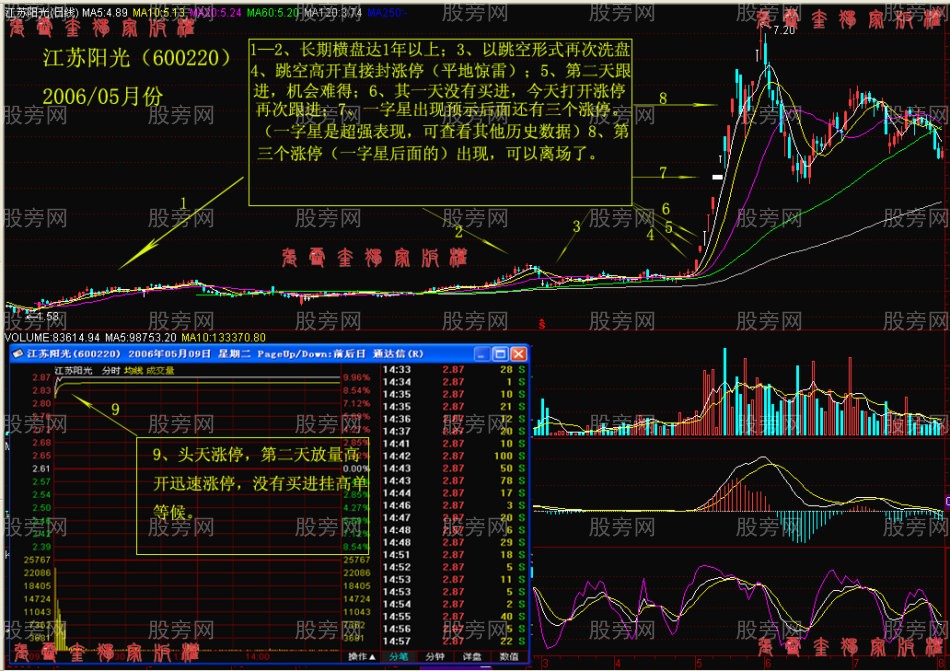Maximize the 江苏阳光(600220) intraday window
This screenshot has height=671, width=950.
(x=500, y=354)
